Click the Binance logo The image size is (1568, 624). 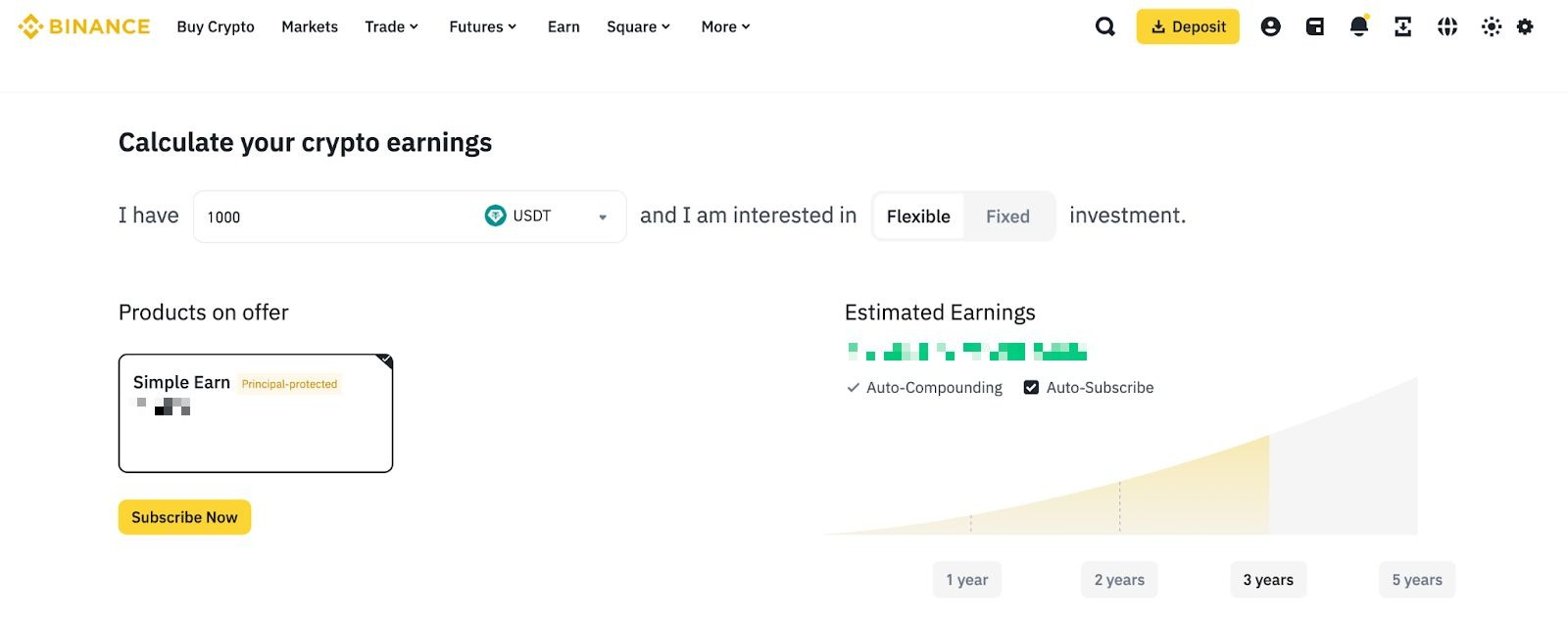[84, 26]
